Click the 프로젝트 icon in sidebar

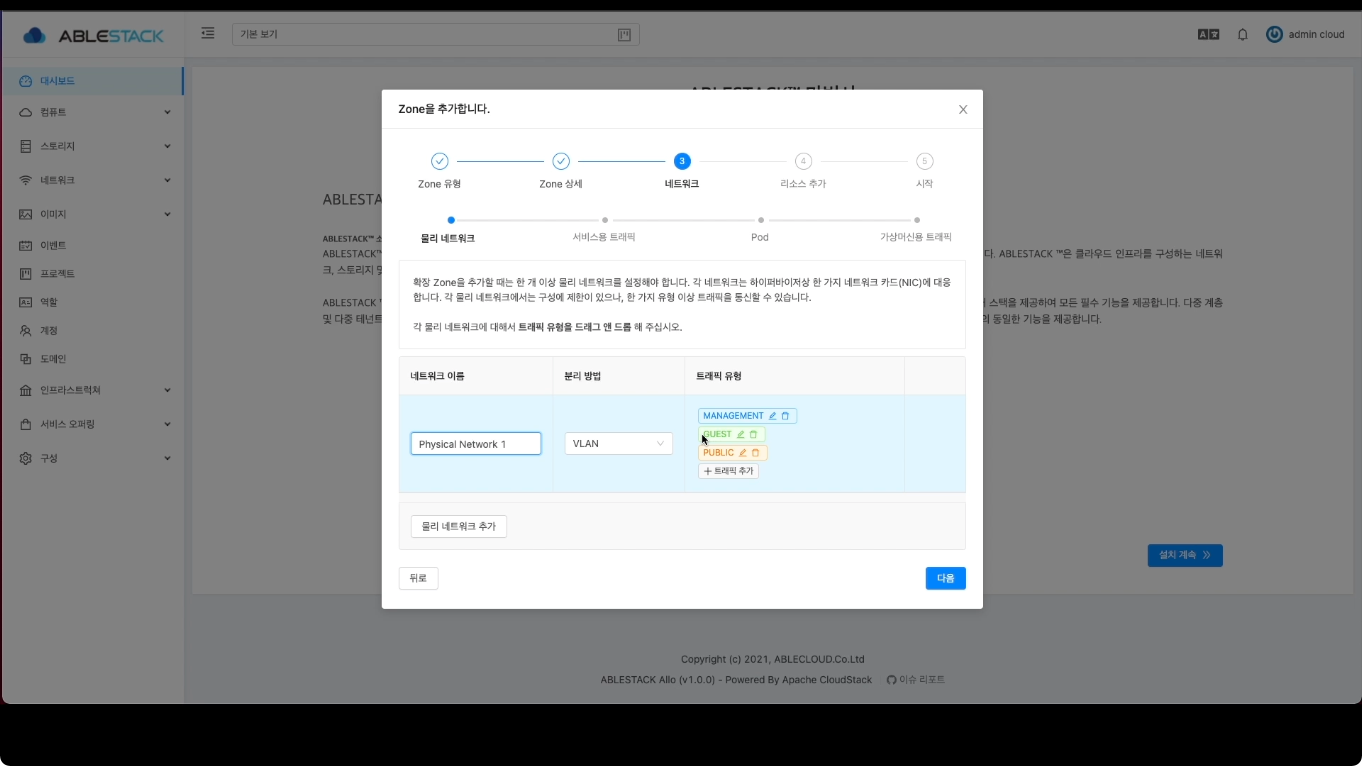tap(26, 273)
